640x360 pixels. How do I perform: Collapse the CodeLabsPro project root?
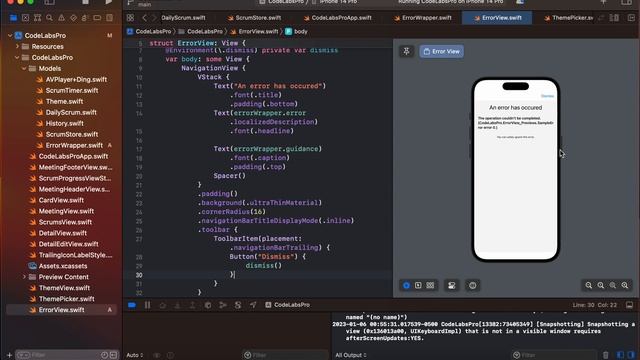coord(10,36)
